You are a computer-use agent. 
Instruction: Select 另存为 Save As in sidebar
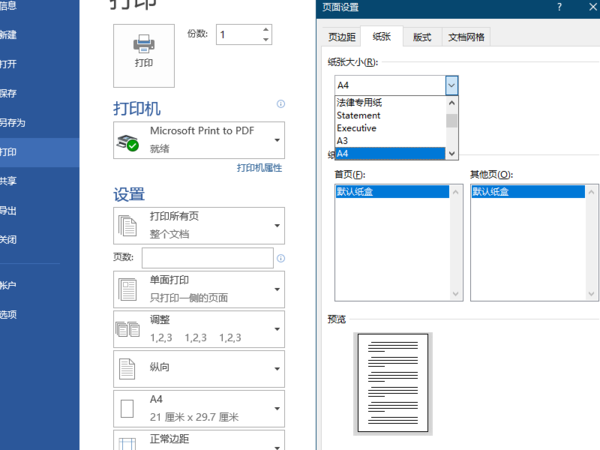[x=13, y=123]
